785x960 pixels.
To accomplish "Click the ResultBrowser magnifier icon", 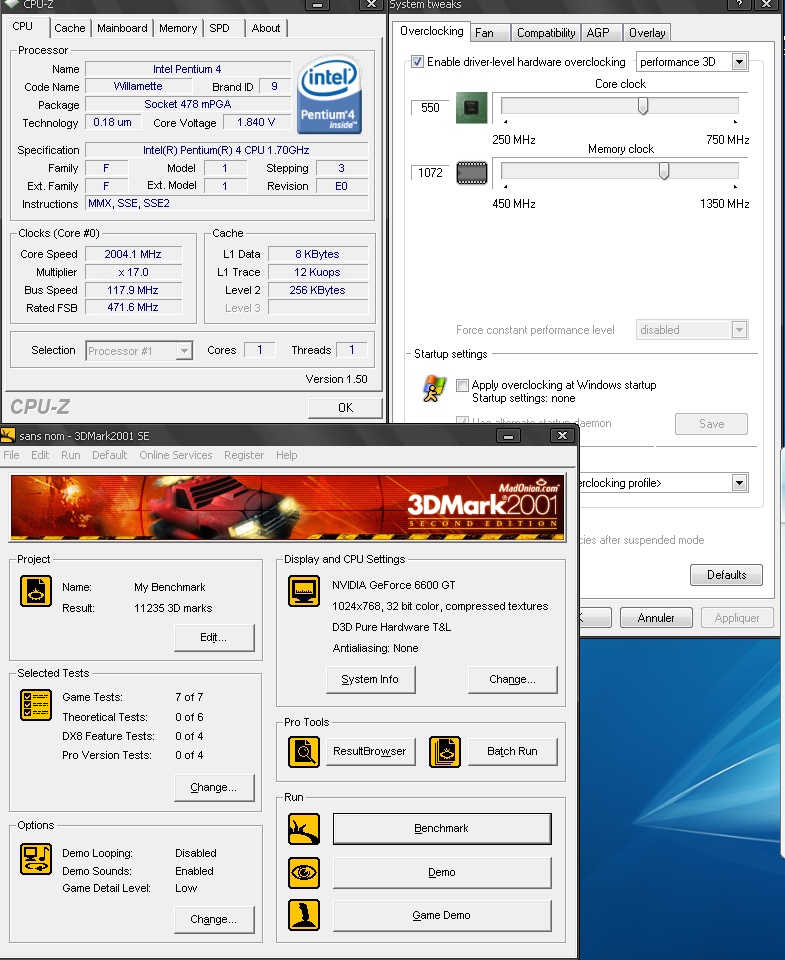I will [304, 752].
